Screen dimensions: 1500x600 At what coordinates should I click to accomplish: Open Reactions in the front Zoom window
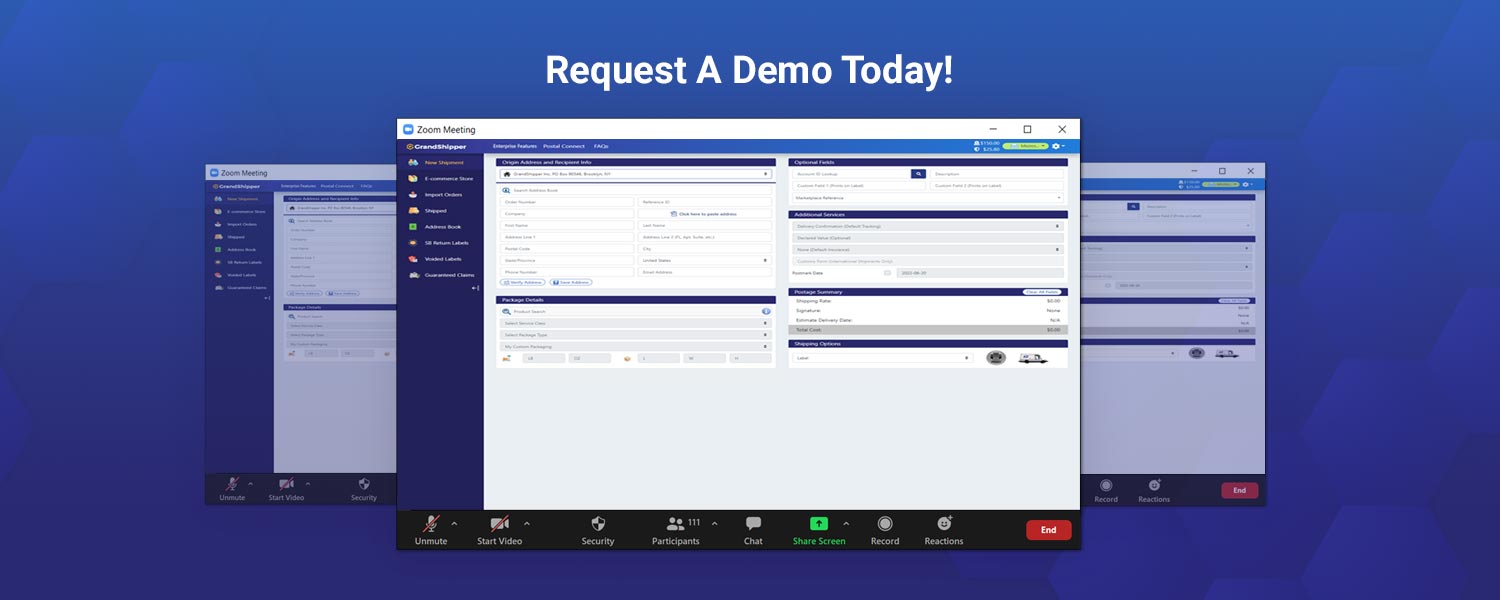click(944, 530)
